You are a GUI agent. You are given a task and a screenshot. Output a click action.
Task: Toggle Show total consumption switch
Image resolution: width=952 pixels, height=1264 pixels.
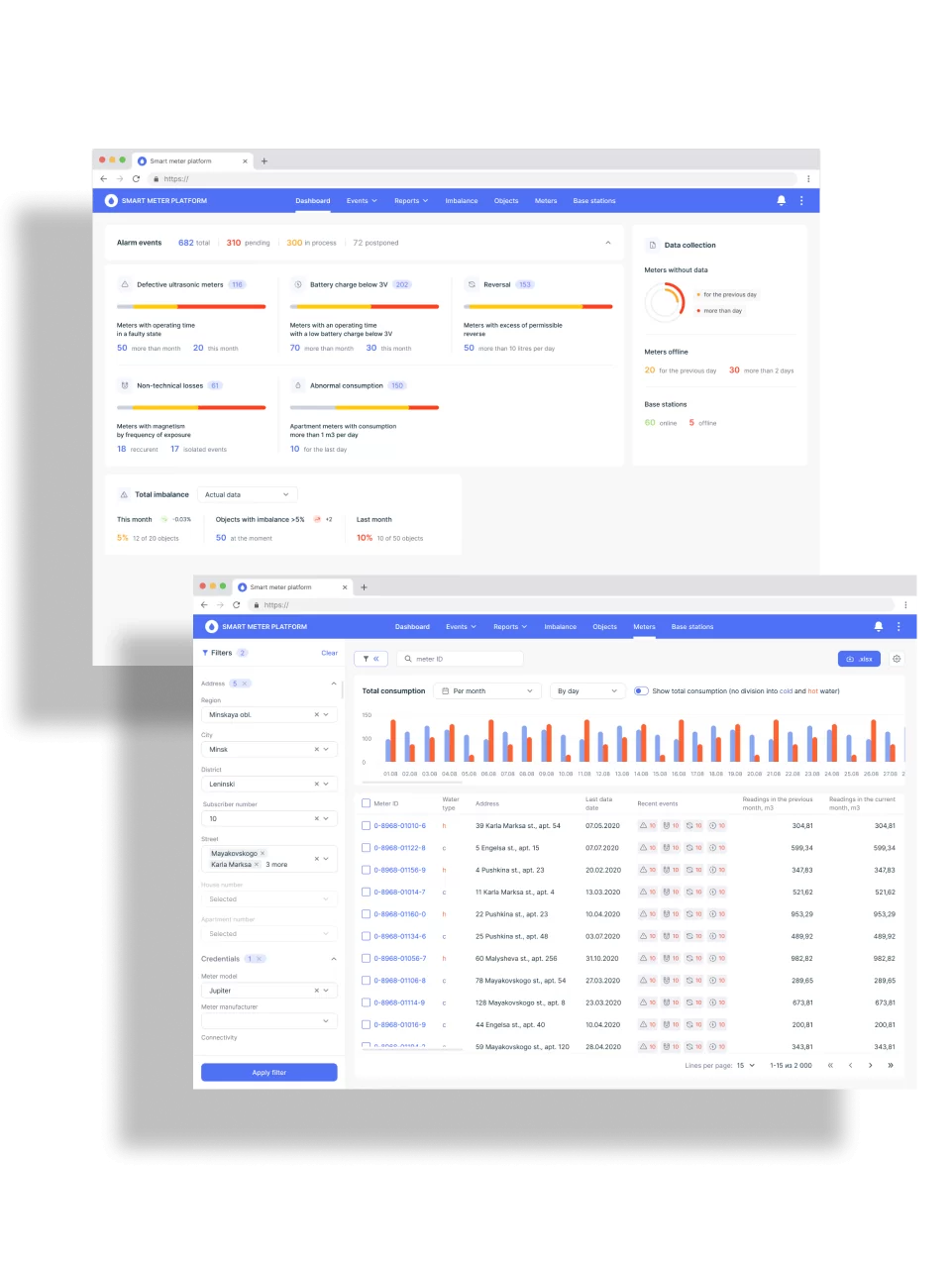click(641, 690)
